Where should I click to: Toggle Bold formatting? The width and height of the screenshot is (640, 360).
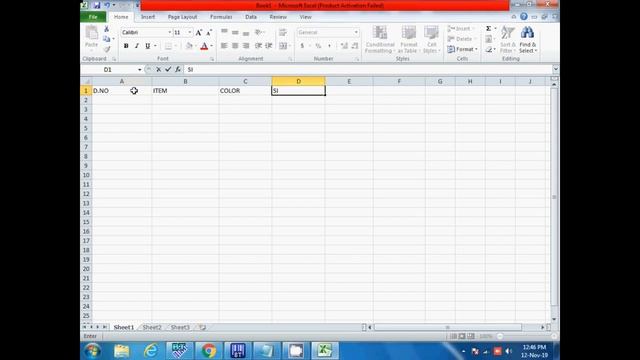126,46
